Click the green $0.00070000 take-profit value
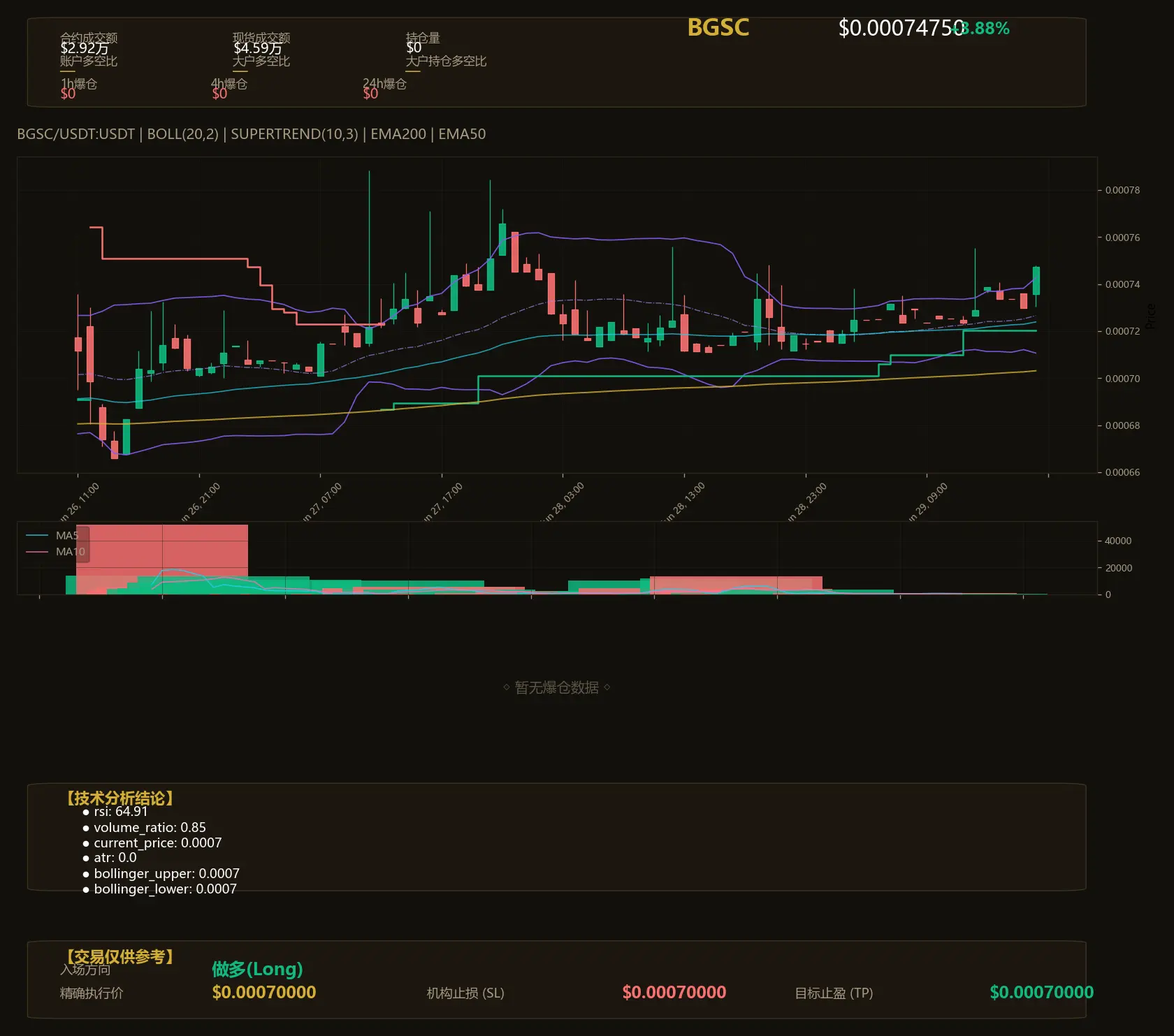The image size is (1174, 1036). pos(1041,992)
